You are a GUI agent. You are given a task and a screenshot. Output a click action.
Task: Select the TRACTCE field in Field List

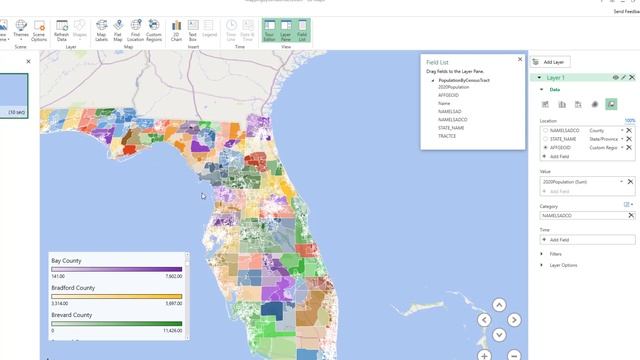coord(447,136)
